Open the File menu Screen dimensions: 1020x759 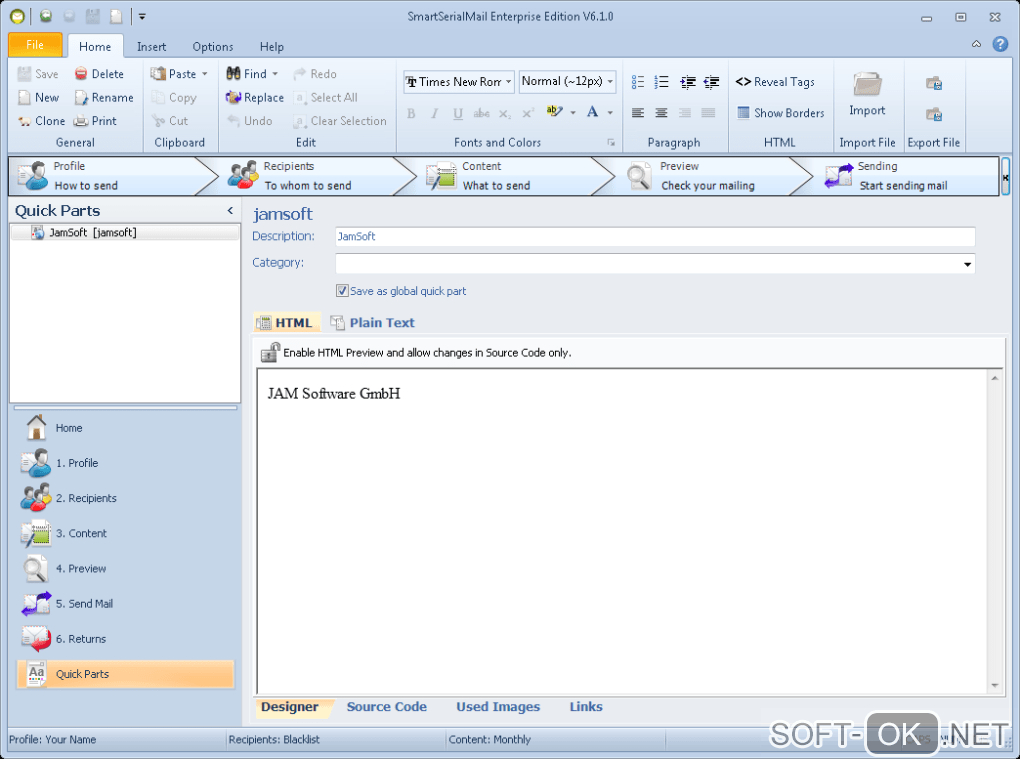click(x=35, y=45)
